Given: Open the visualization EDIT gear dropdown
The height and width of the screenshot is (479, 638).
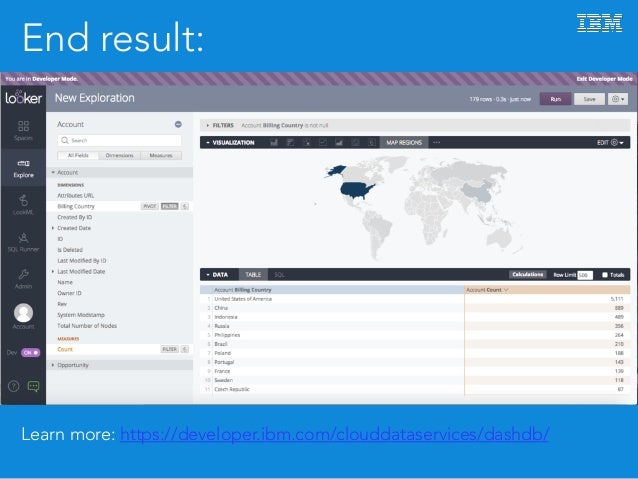Looking at the screenshot, I should (x=610, y=142).
